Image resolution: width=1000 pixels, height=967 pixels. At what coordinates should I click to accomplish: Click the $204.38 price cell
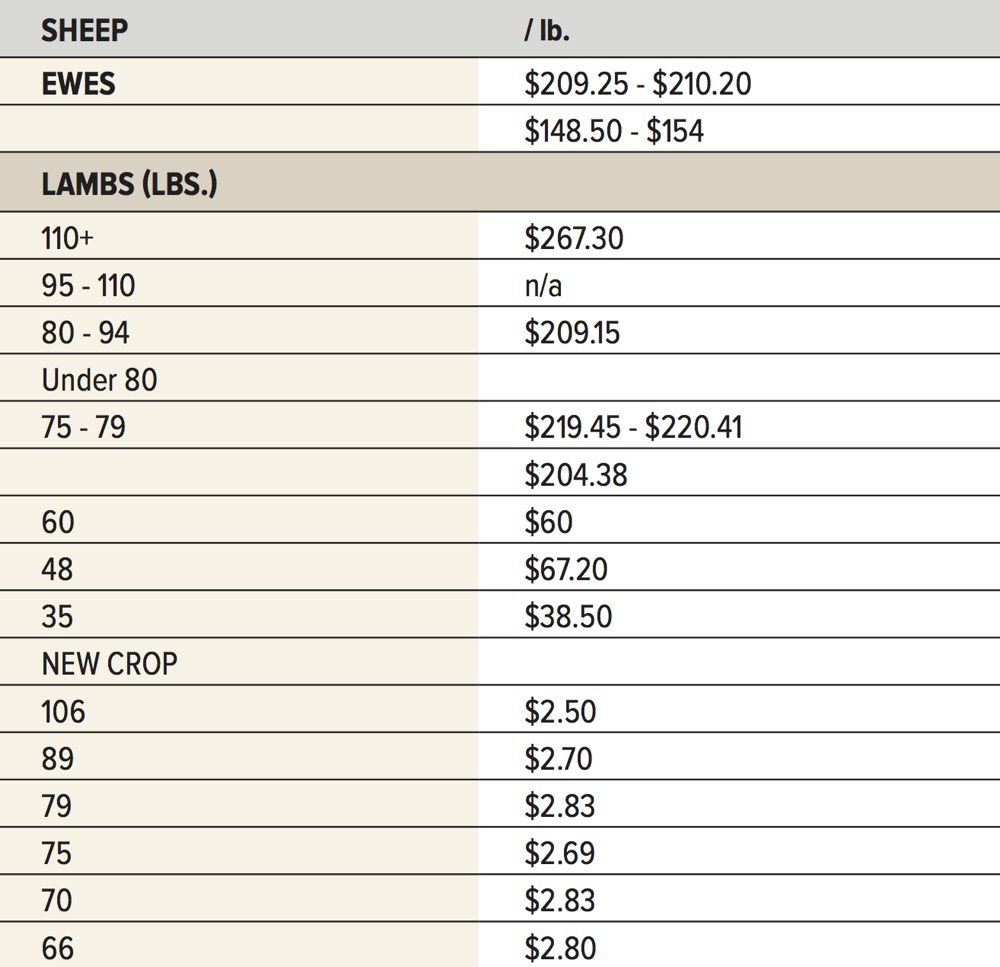pyautogui.click(x=576, y=475)
